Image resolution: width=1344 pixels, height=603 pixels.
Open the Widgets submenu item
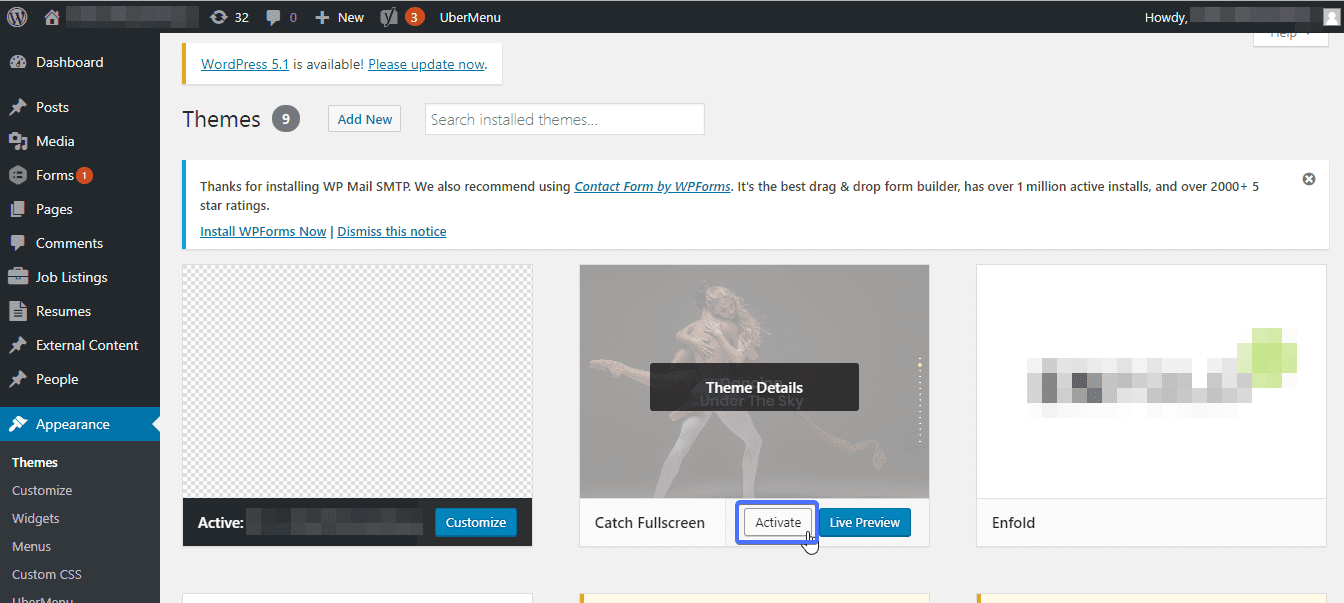click(36, 518)
